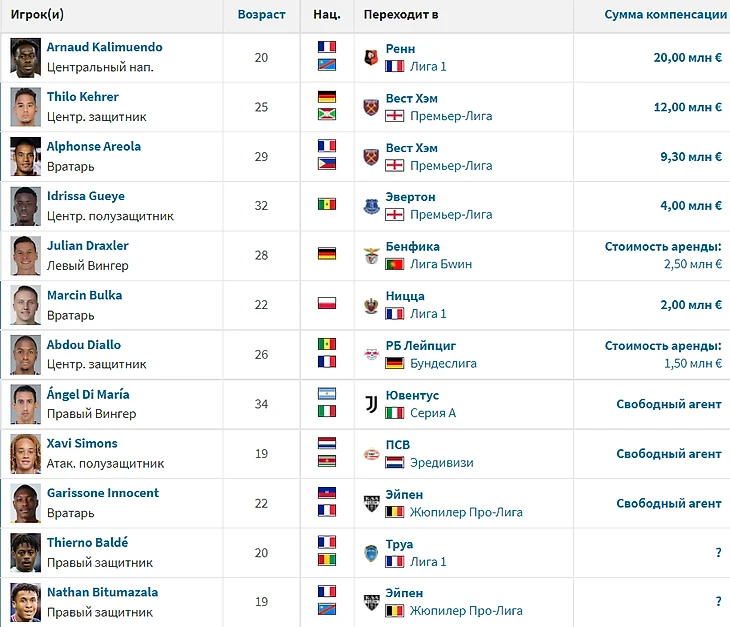This screenshot has width=730, height=627.
Task: Click the PSV club crest icon
Action: tap(372, 454)
